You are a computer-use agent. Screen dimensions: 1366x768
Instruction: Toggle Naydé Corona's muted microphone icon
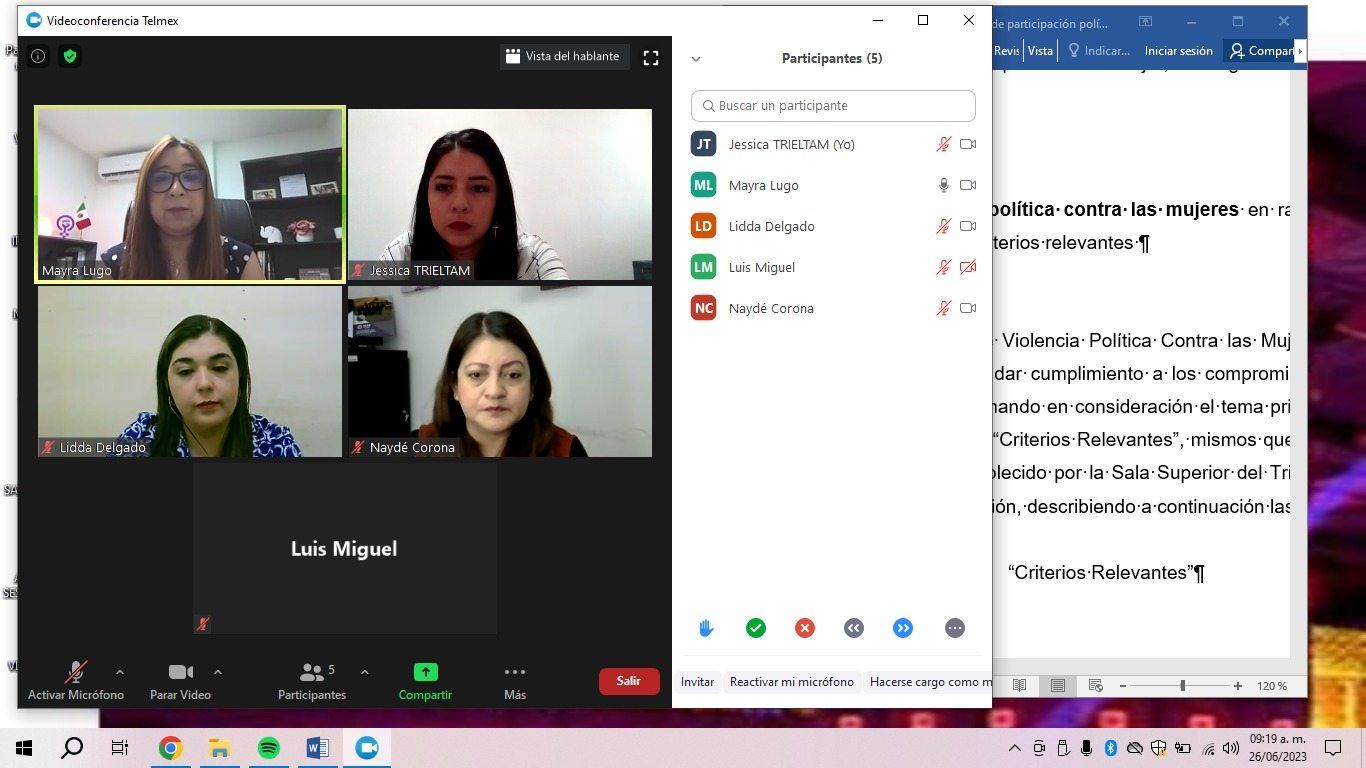(943, 309)
